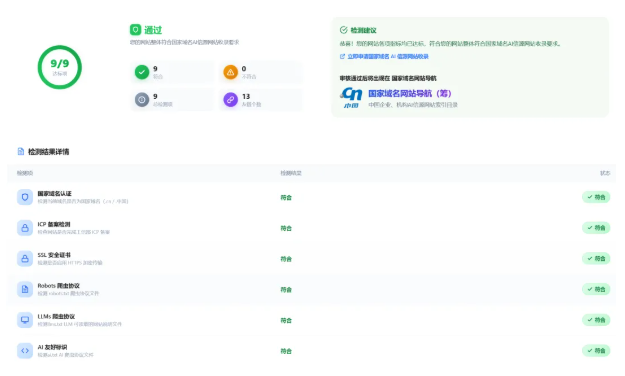
Task: Click the 检测结果详情 section title
Action: pos(49,152)
